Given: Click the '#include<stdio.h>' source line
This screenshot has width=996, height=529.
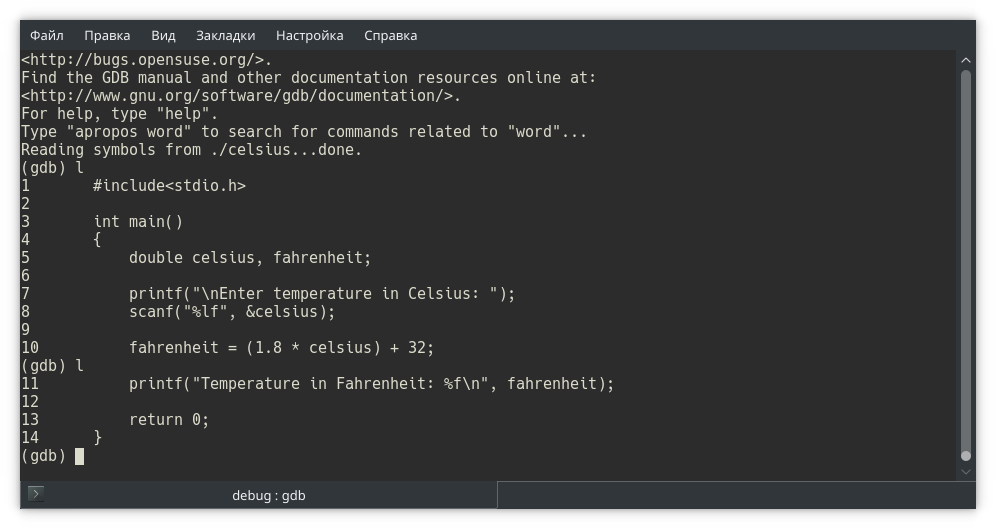Looking at the screenshot, I should pyautogui.click(x=169, y=186).
